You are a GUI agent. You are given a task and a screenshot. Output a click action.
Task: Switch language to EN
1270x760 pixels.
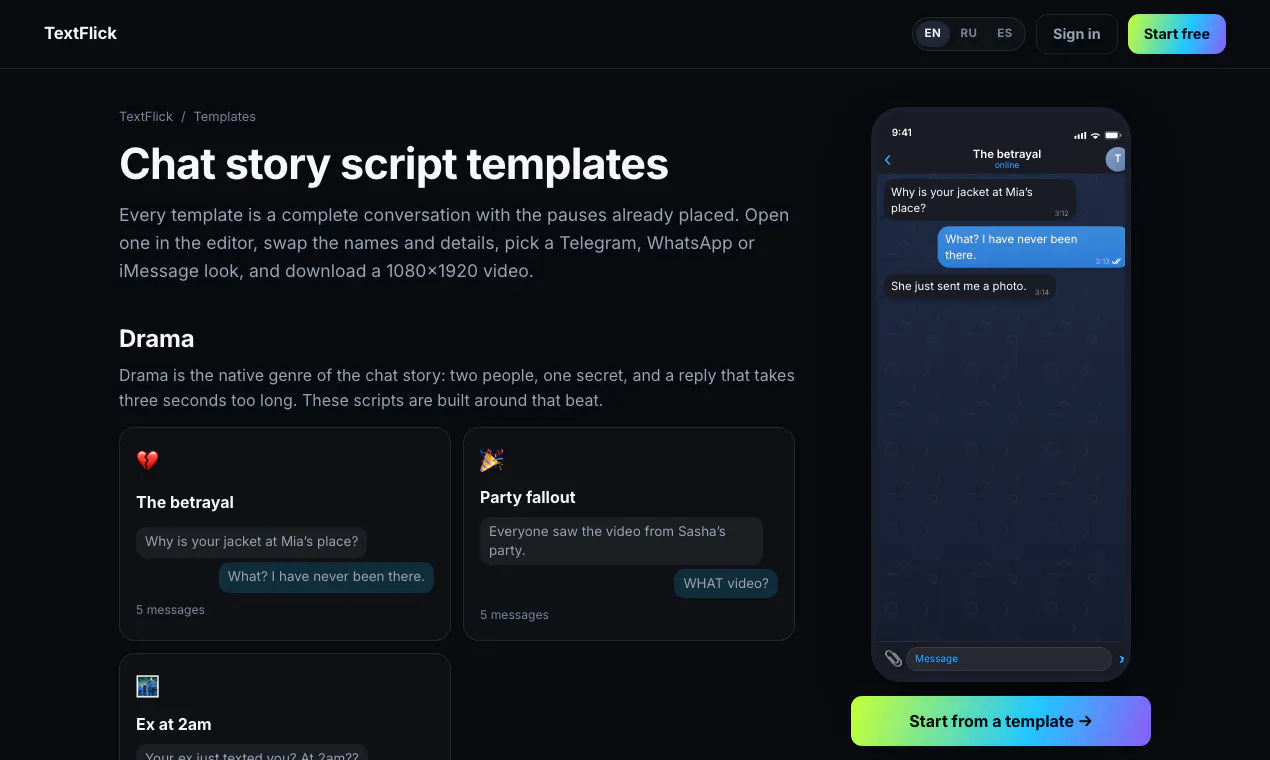932,33
